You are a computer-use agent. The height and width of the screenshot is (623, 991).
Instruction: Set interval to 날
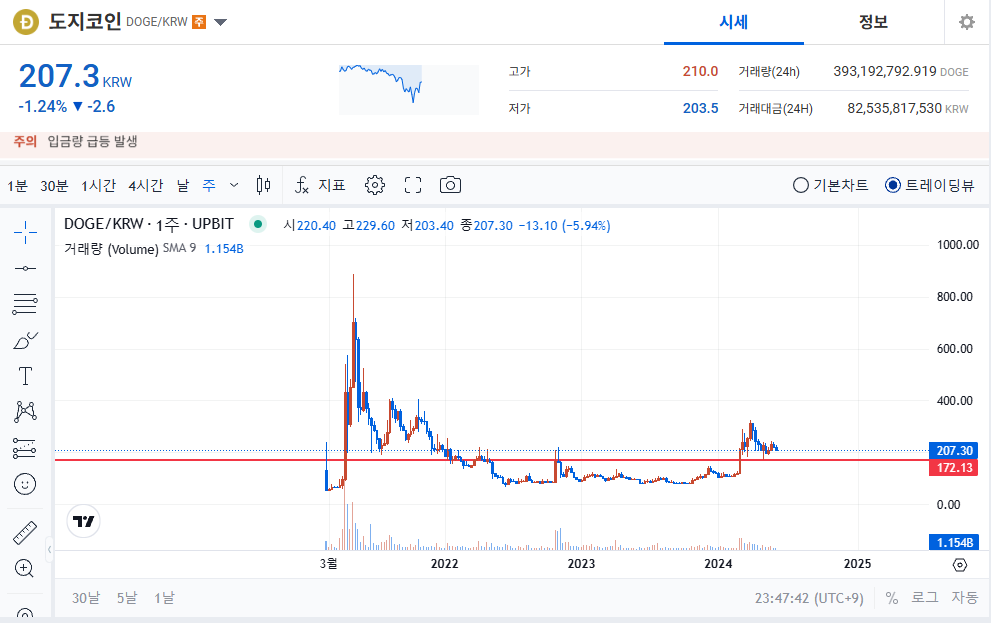(x=183, y=185)
